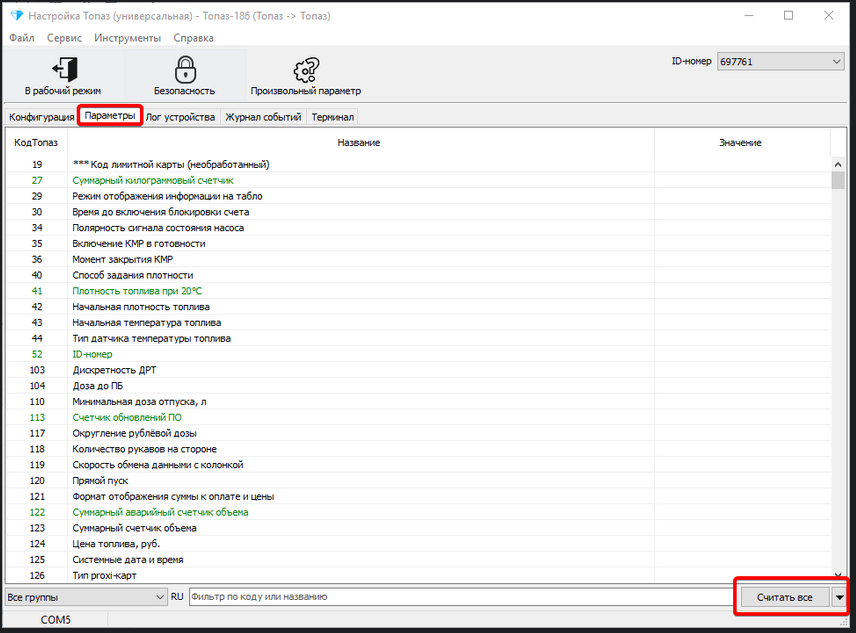Select the green ID-номер row 52
The width and height of the screenshot is (856, 633).
[418, 354]
